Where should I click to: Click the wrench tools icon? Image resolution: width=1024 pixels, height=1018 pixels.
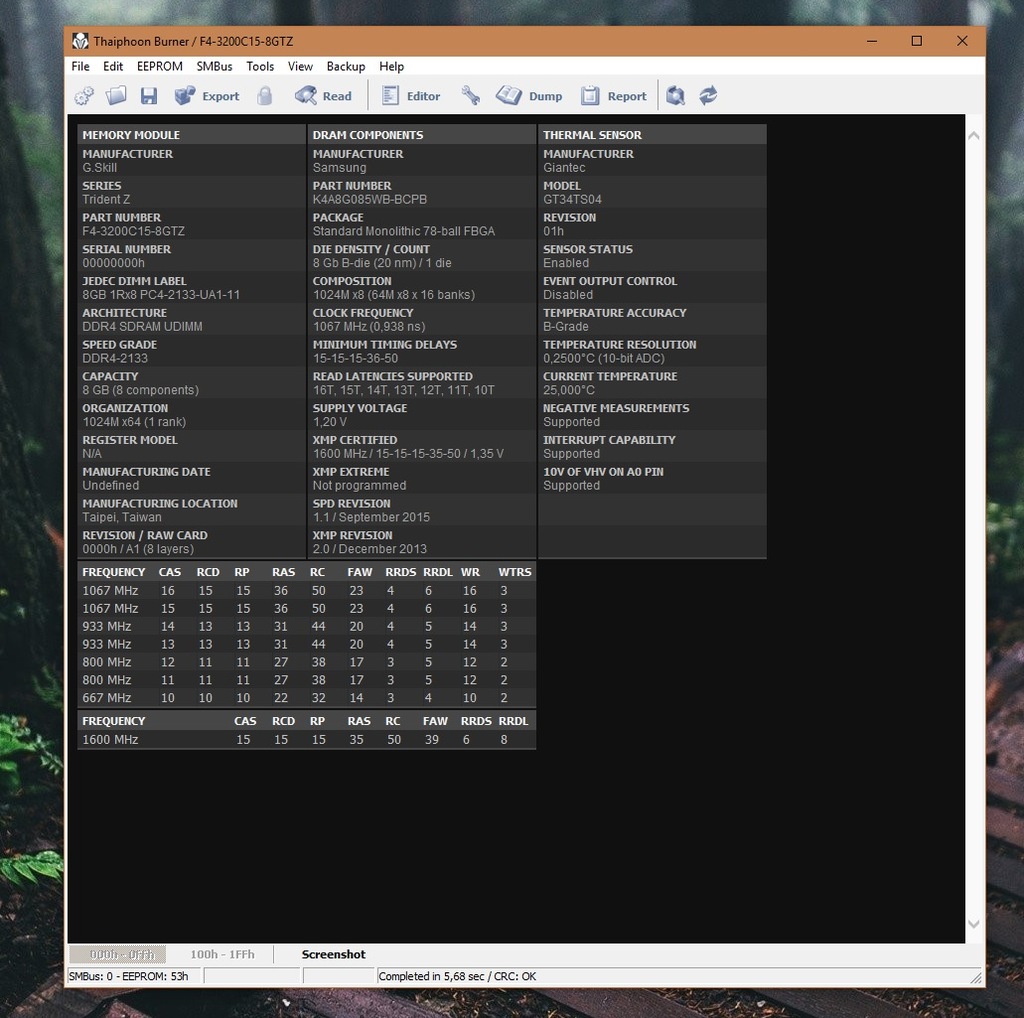pyautogui.click(x=470, y=96)
